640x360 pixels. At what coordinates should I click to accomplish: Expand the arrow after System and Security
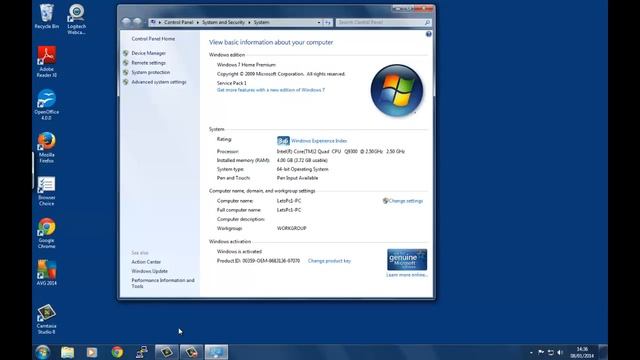pyautogui.click(x=249, y=22)
